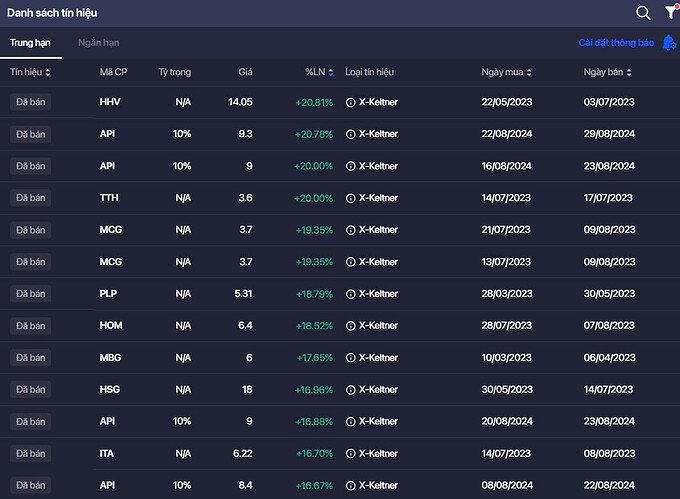Open the filter funnel icon
The image size is (680, 499).
(x=671, y=13)
